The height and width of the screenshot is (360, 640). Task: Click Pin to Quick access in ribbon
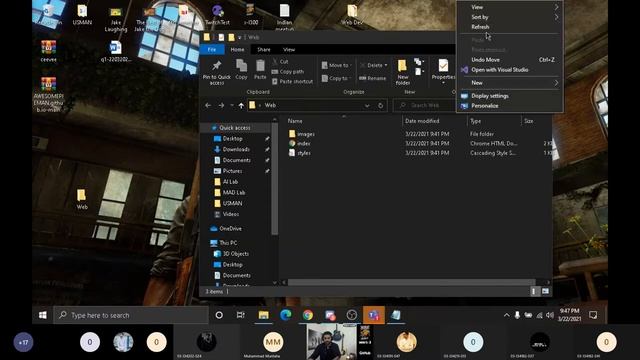216,73
